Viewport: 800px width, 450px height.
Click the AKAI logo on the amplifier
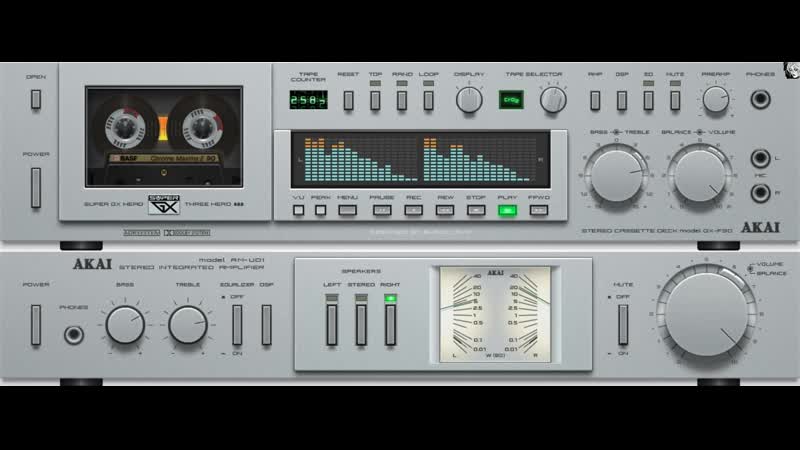[x=92, y=264]
